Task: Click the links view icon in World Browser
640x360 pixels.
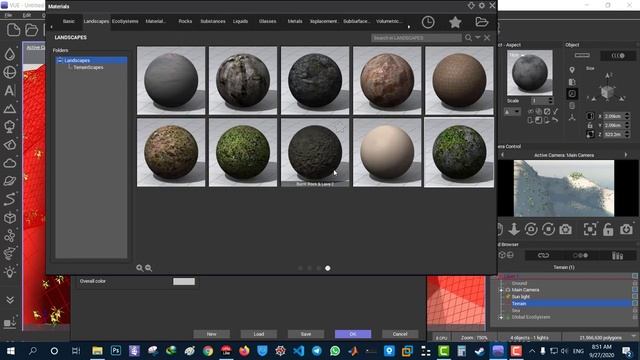Action: [x=543, y=256]
